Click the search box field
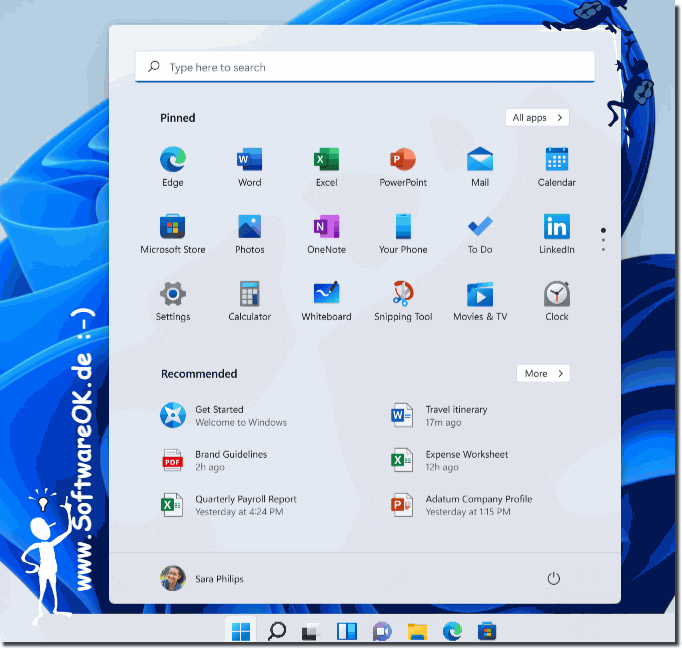 365,67
